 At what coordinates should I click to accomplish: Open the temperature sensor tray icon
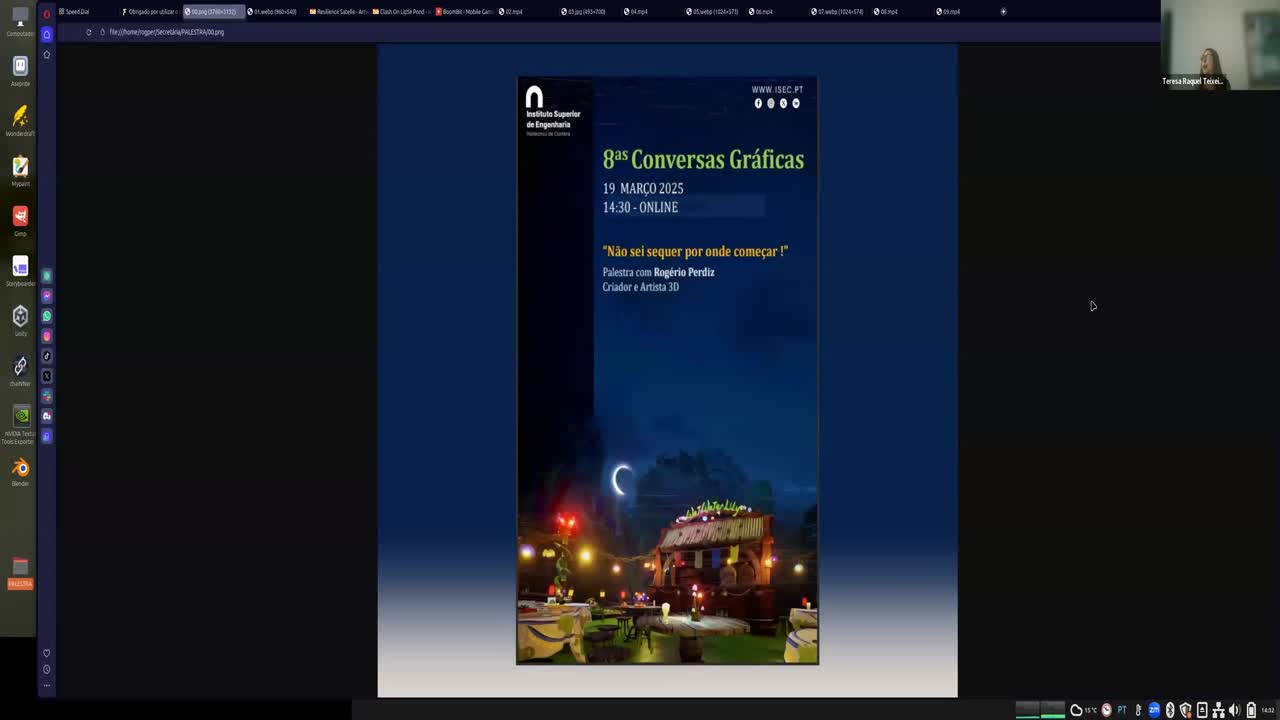click(x=1138, y=710)
